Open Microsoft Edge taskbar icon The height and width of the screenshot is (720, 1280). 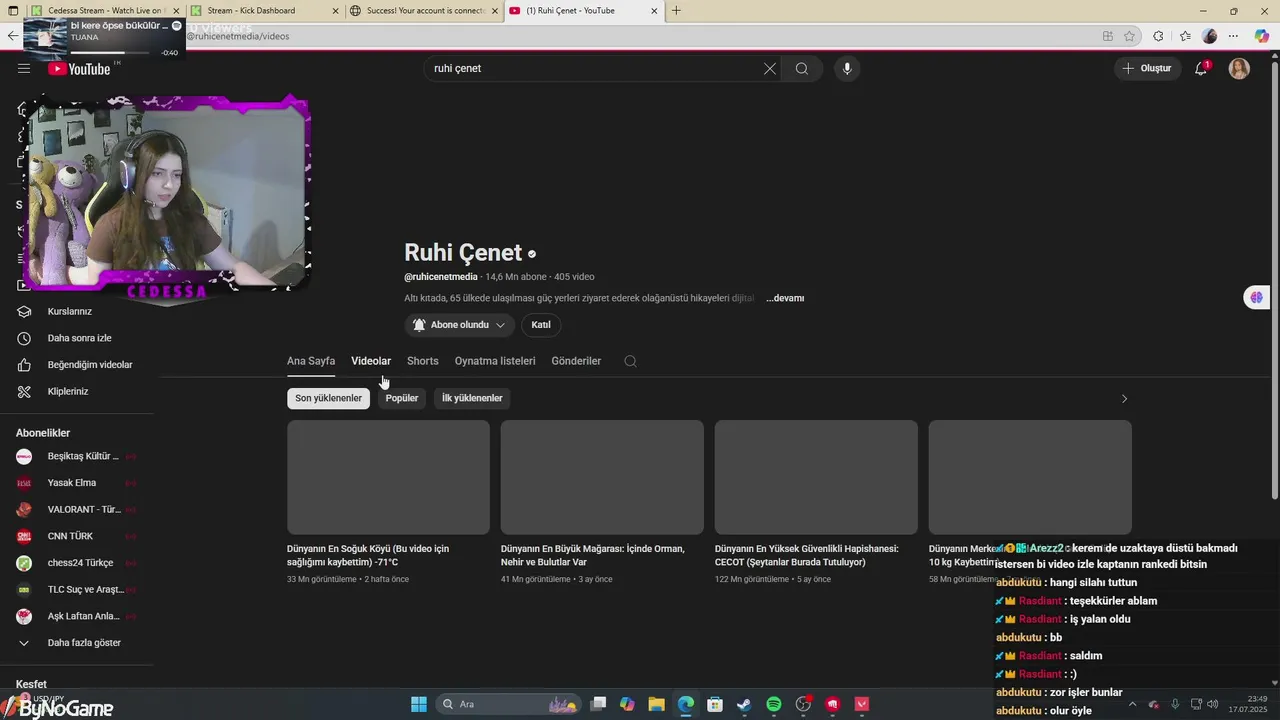click(x=686, y=704)
